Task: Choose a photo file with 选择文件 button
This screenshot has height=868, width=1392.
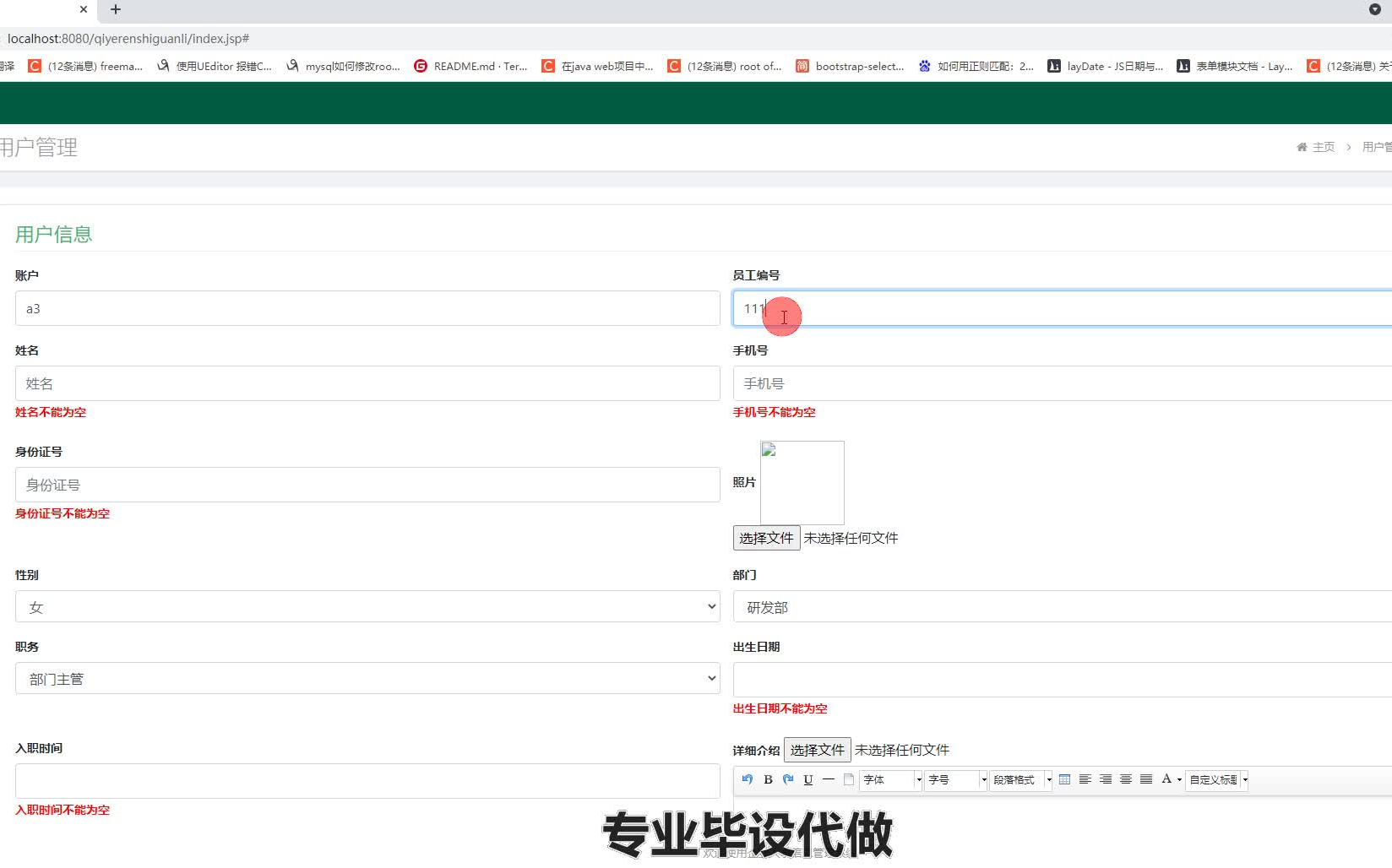Action: pos(766,538)
